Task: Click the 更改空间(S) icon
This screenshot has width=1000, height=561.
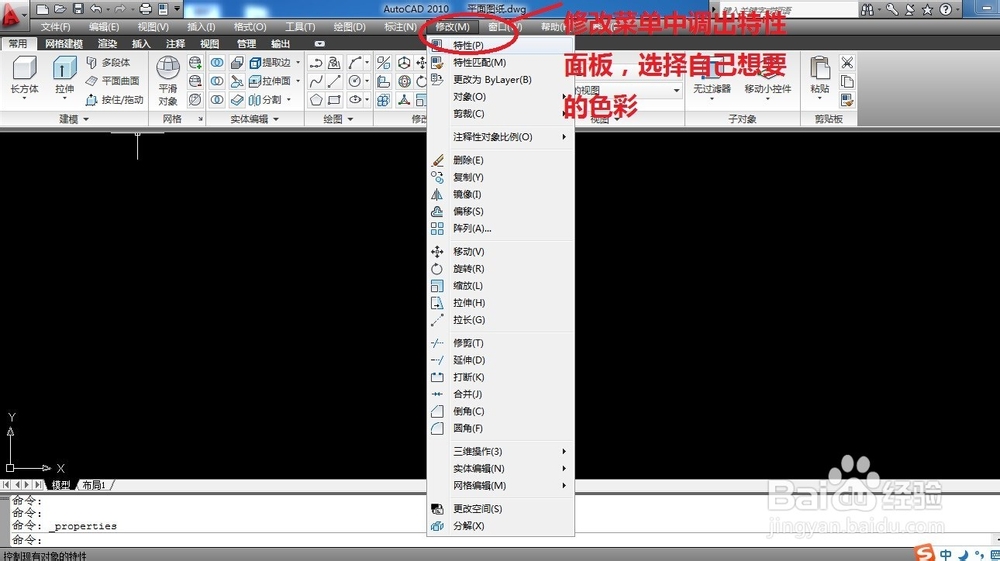Action: pyautogui.click(x=437, y=509)
